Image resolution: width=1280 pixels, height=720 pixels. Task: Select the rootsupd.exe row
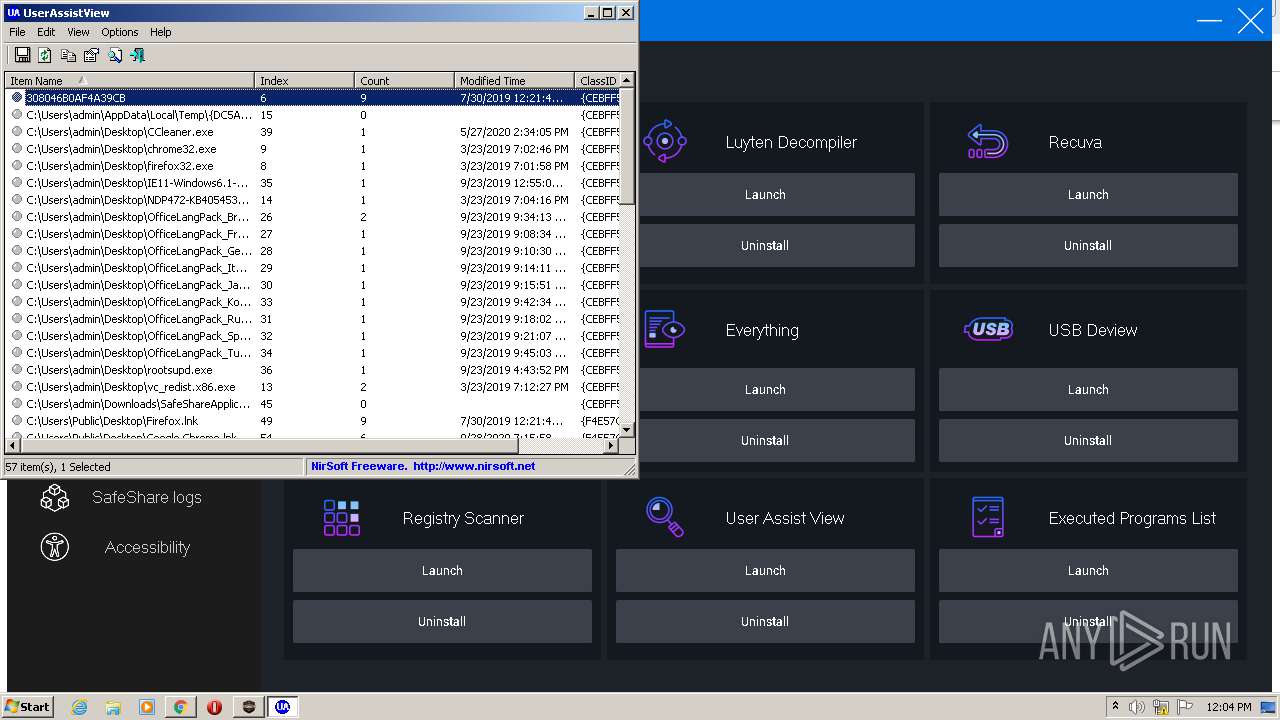pyautogui.click(x=313, y=370)
